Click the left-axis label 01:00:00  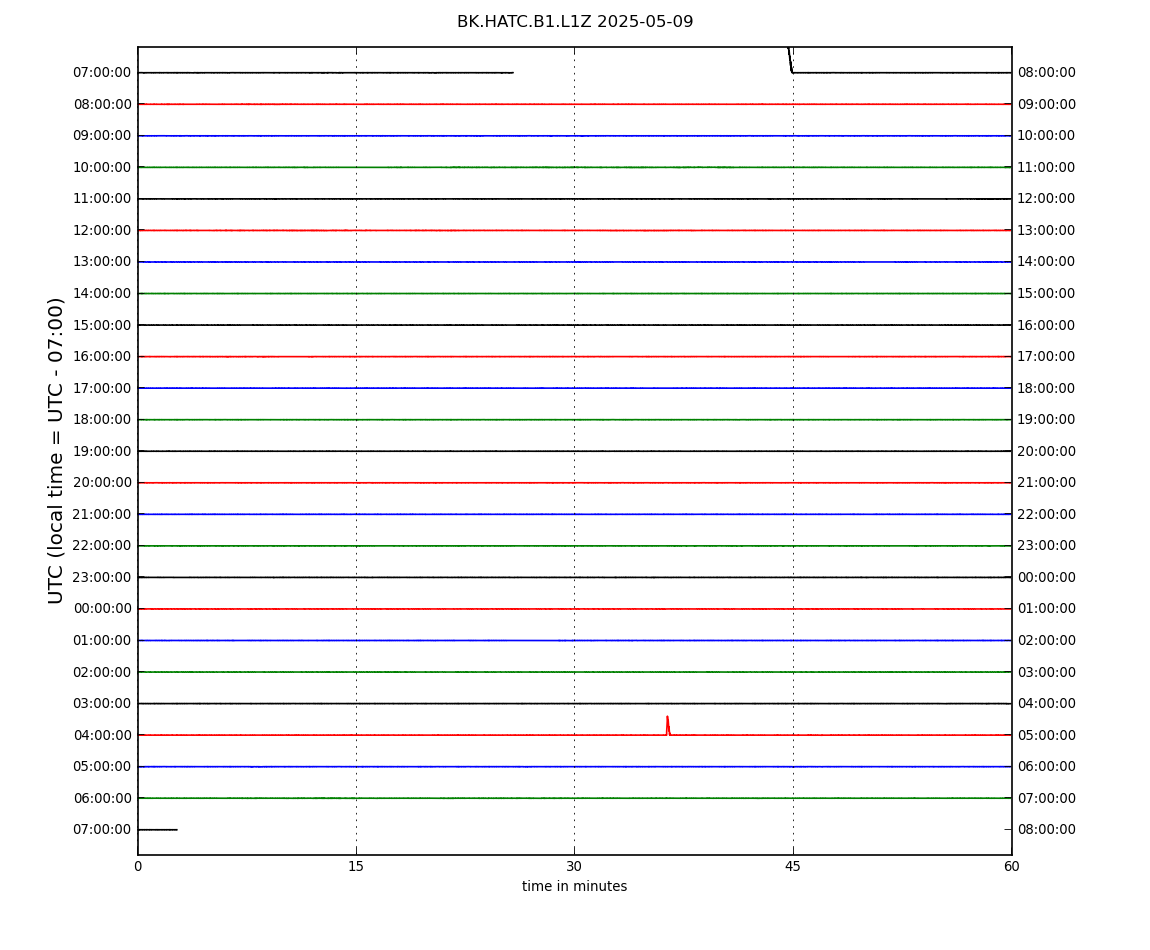point(102,640)
